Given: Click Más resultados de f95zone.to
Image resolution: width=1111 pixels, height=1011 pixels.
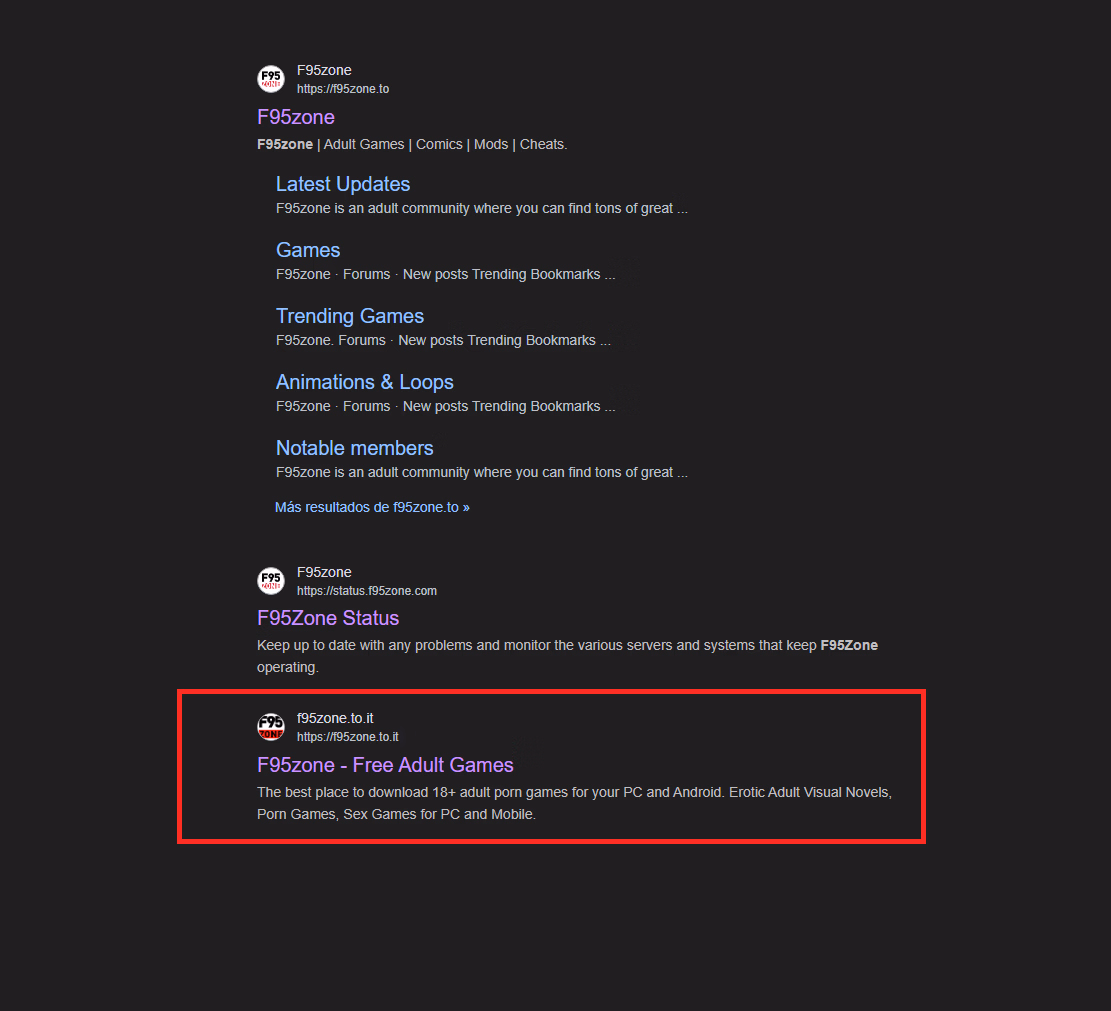Looking at the screenshot, I should (372, 507).
